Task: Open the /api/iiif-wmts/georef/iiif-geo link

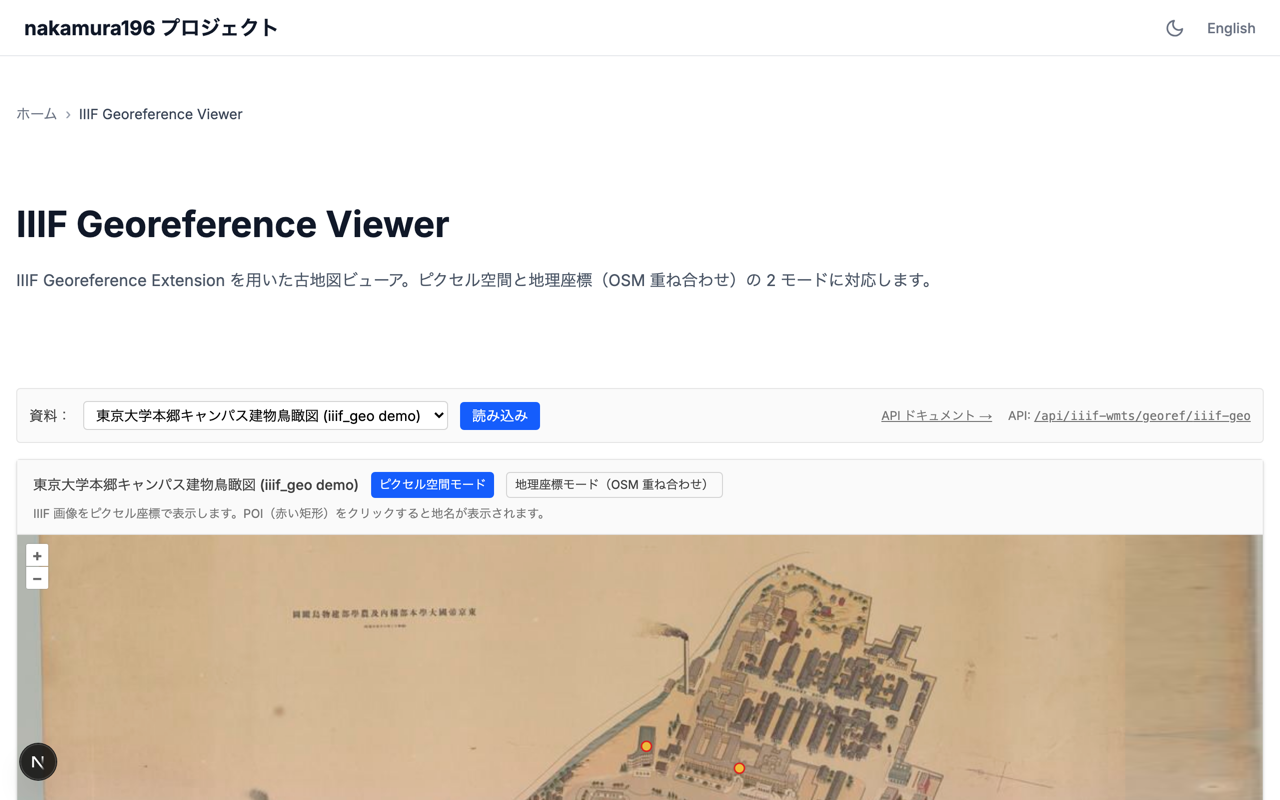Action: coord(1142,416)
